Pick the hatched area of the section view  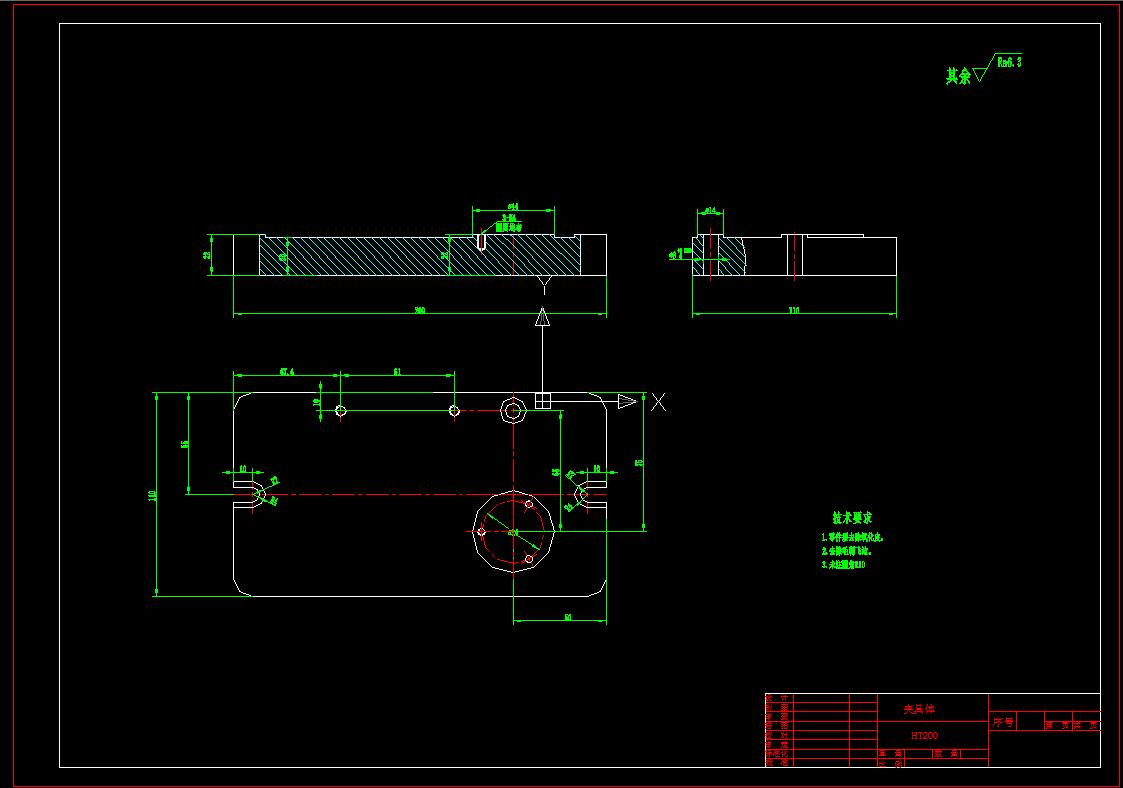click(x=419, y=256)
